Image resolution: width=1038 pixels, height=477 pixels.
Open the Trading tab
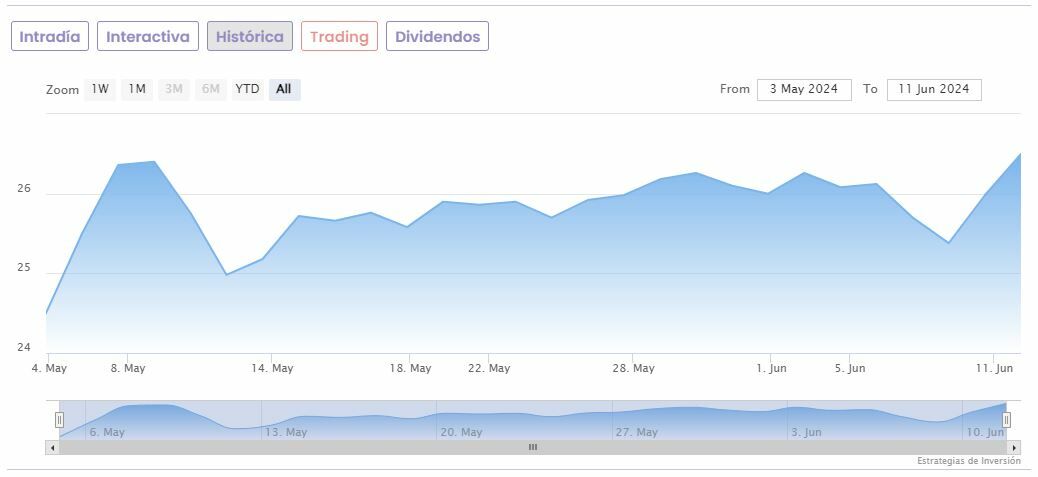(339, 37)
